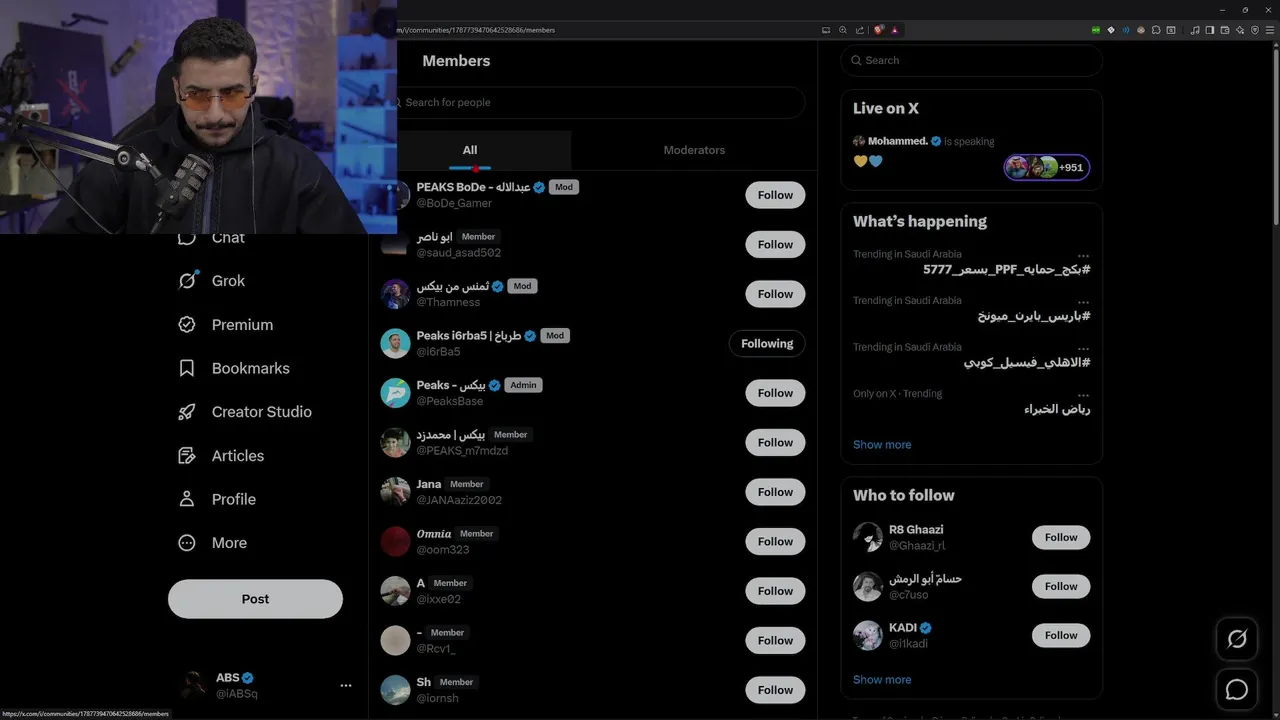Open Brave browser hamburger menu
The height and width of the screenshot is (720, 1280).
coord(1269,30)
